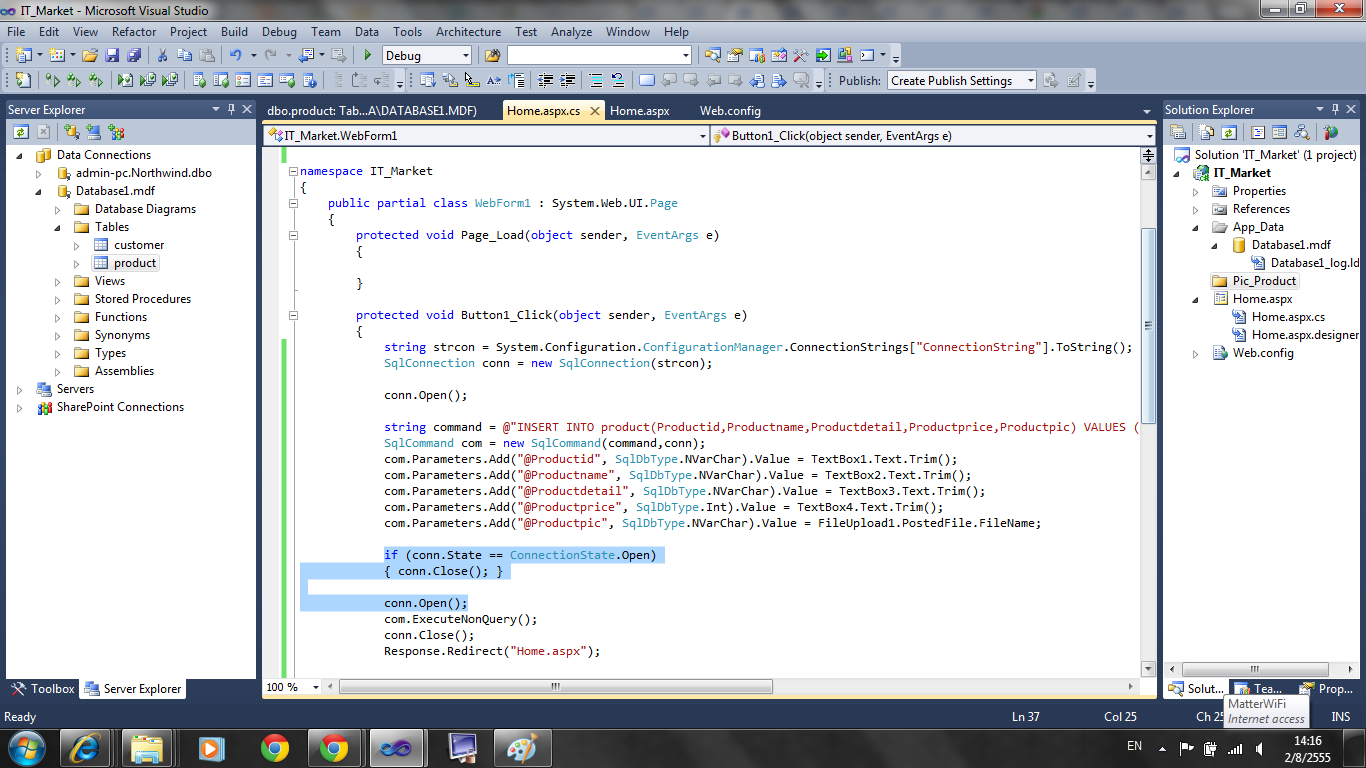Switch to dbo.product table tab
The width and height of the screenshot is (1366, 768).
click(x=372, y=111)
